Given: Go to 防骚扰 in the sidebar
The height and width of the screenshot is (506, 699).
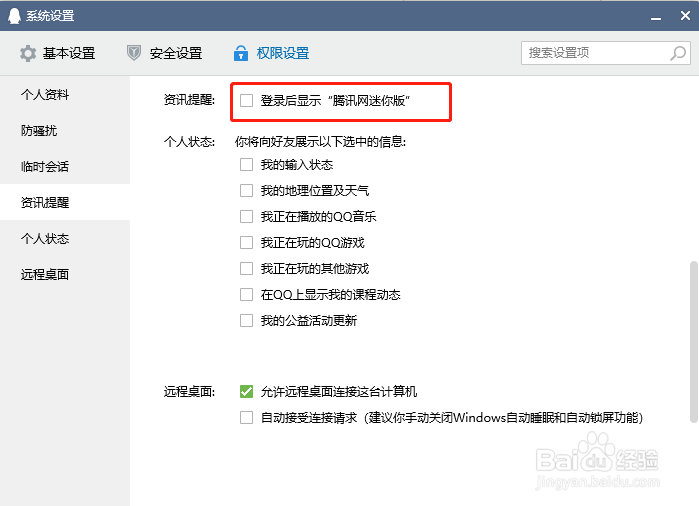Looking at the screenshot, I should [65, 131].
